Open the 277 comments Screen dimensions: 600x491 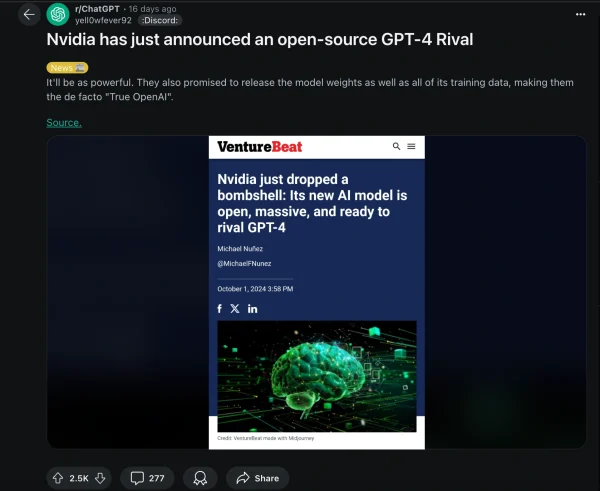pos(147,478)
